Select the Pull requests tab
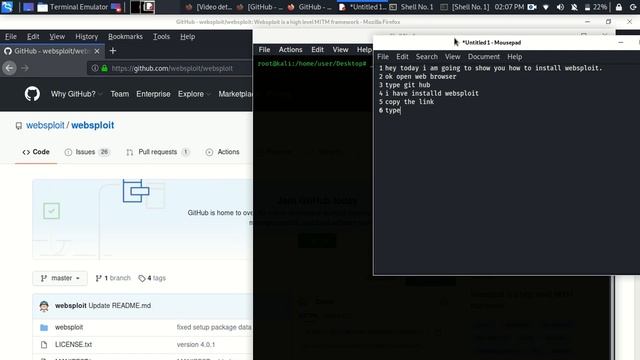Image resolution: width=640 pixels, height=360 pixels. [x=158, y=152]
